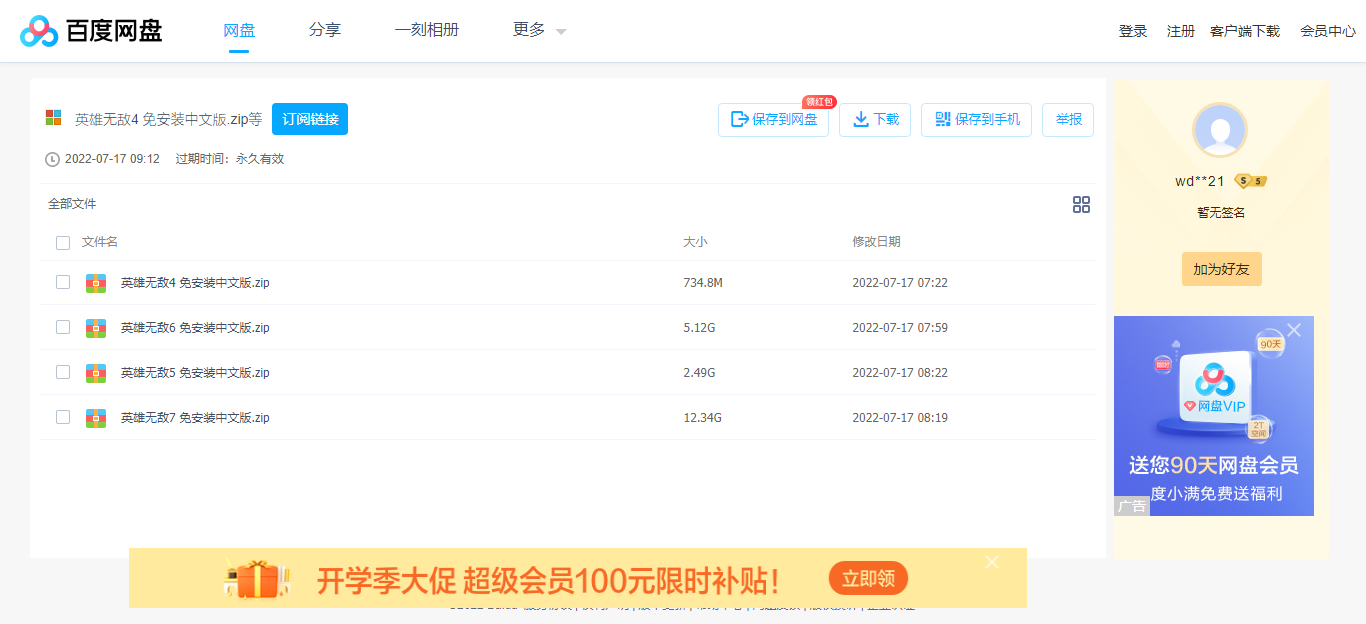This screenshot has width=1366, height=624.
Task: Check the checkbox for 英雄无敌7 免安装中文版.zip
Action: pos(63,417)
